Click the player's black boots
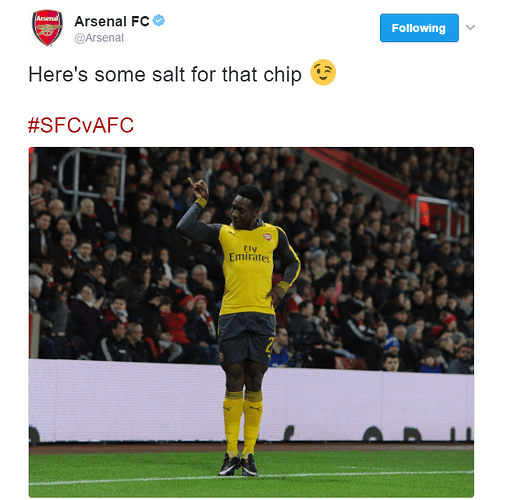The image size is (506, 500). [238, 465]
